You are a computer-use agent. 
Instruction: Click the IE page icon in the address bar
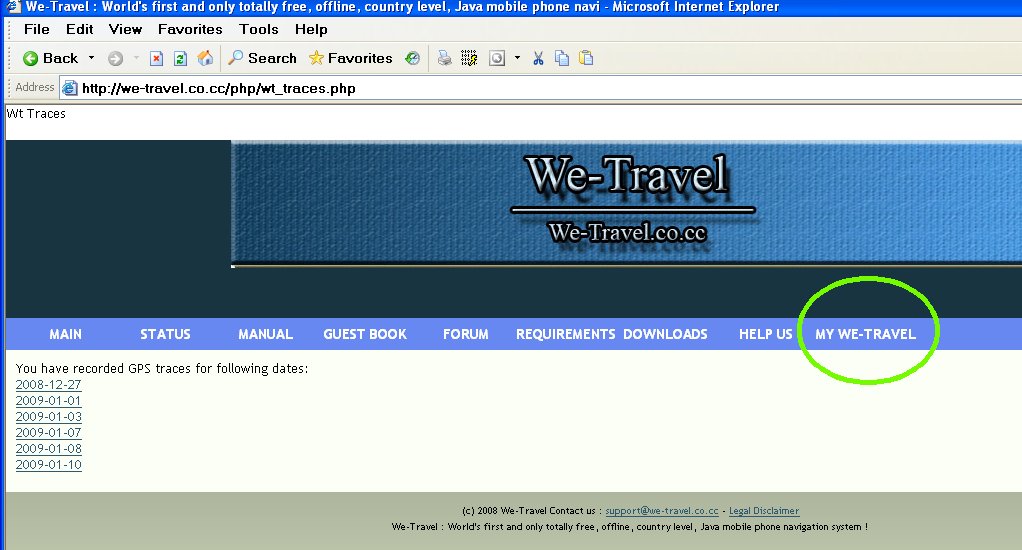click(x=70, y=88)
